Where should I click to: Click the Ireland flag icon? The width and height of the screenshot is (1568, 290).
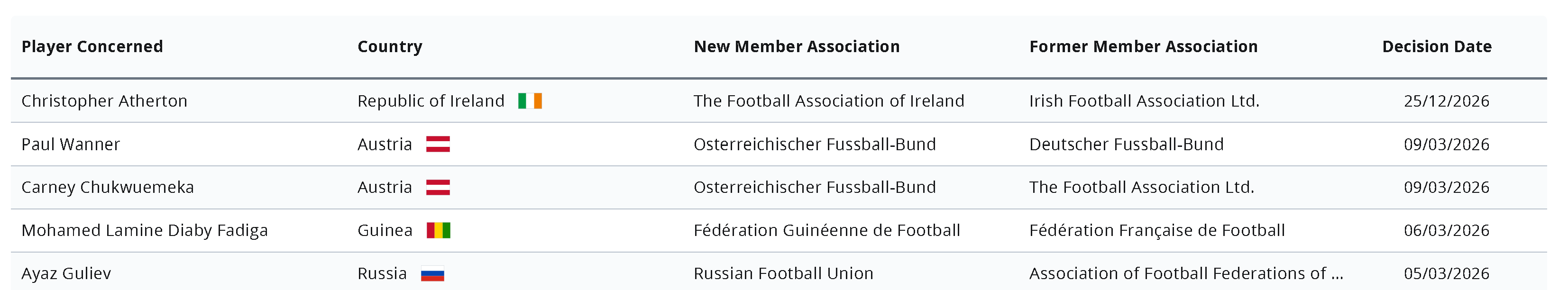coord(530,101)
